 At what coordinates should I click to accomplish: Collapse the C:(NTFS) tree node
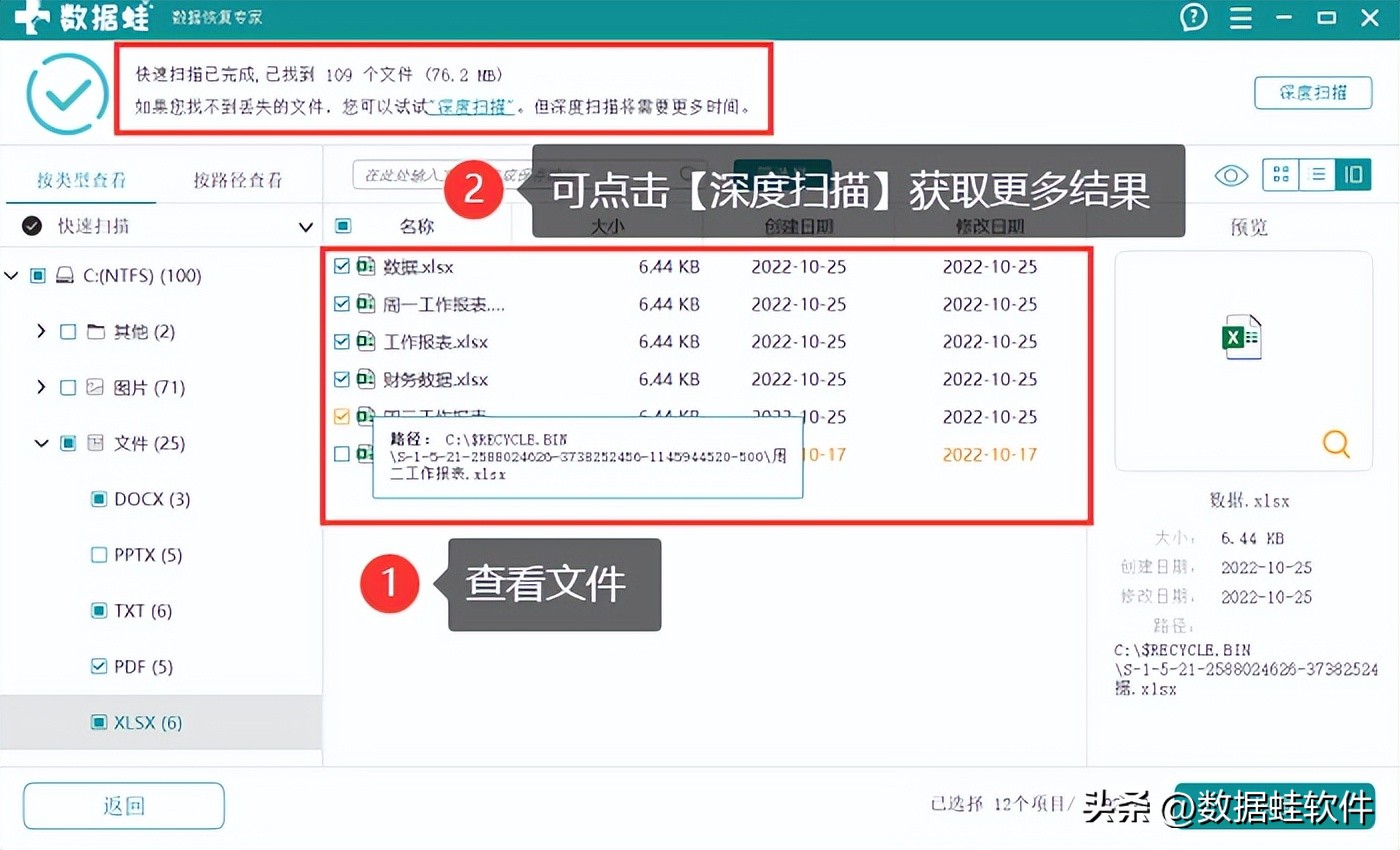[11, 275]
